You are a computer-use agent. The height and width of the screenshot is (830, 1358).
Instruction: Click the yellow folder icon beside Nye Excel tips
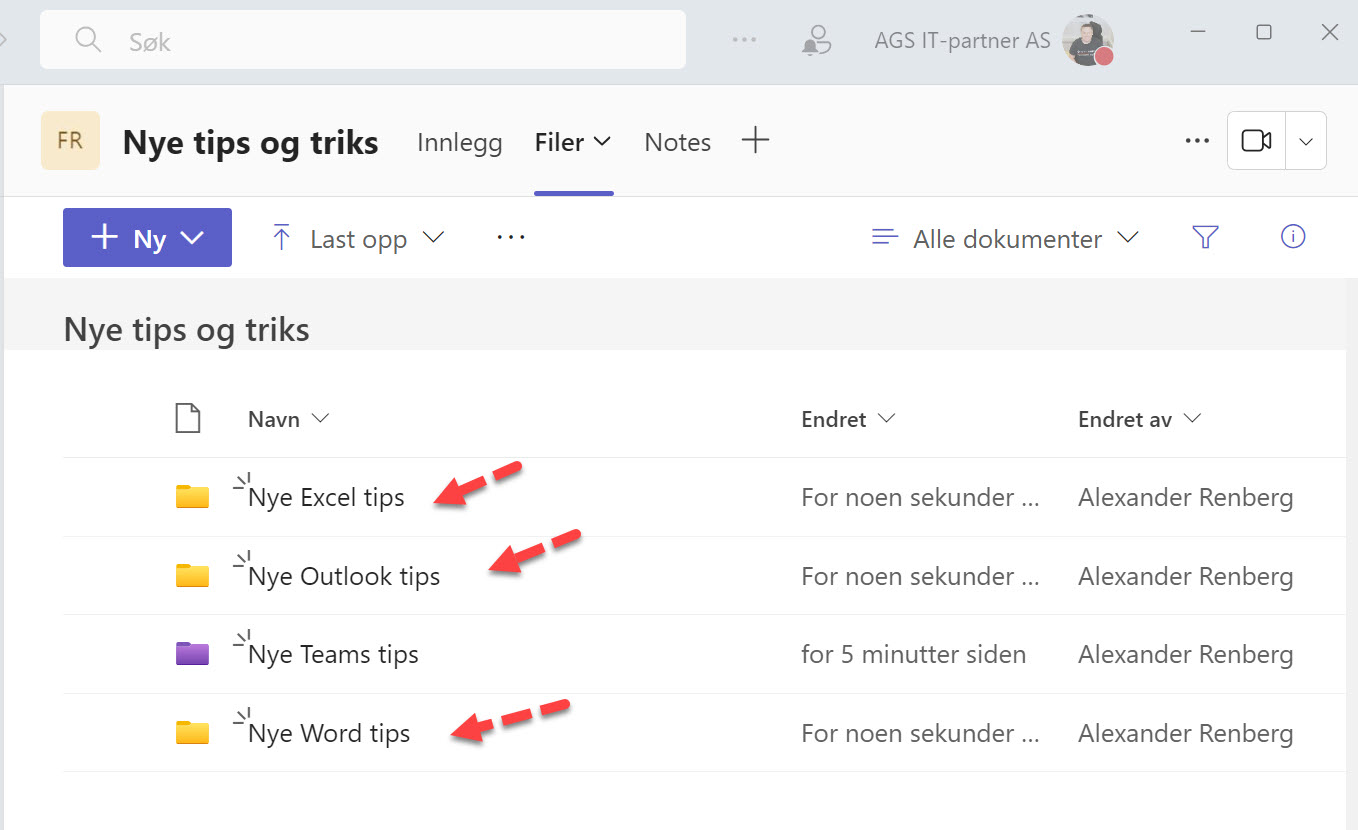(192, 496)
